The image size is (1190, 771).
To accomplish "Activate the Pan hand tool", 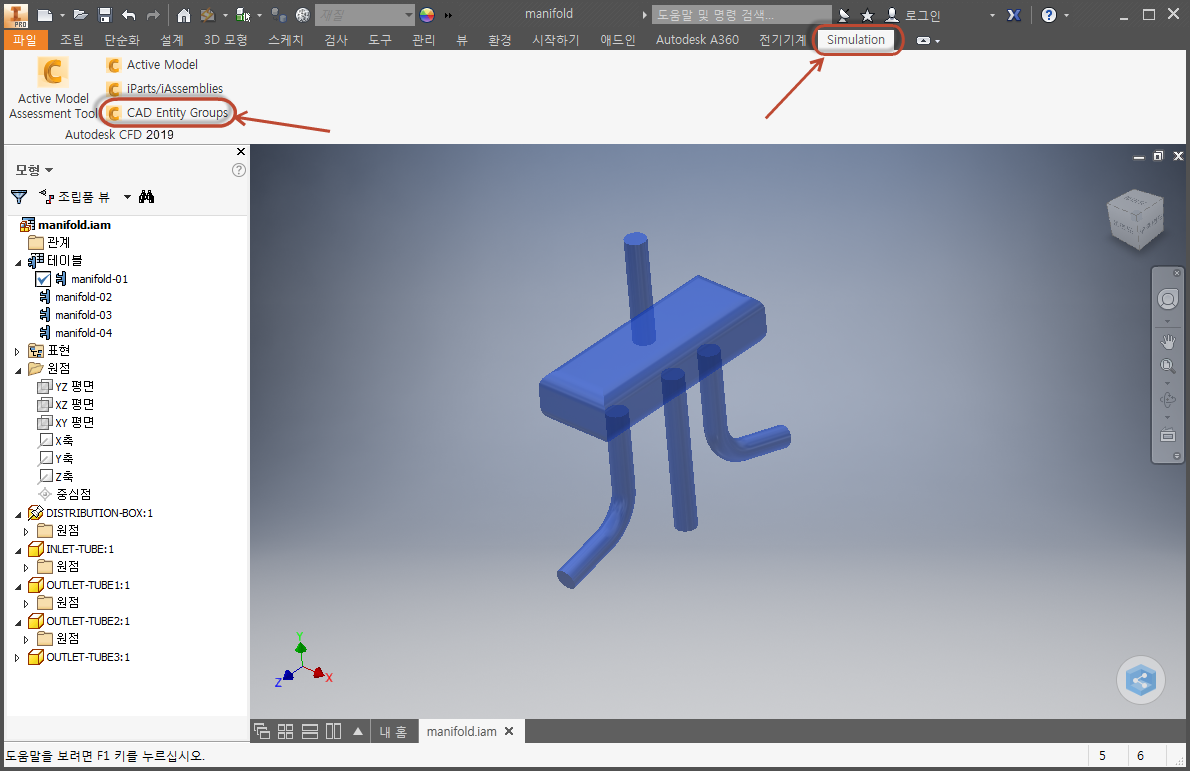I will pyautogui.click(x=1168, y=341).
